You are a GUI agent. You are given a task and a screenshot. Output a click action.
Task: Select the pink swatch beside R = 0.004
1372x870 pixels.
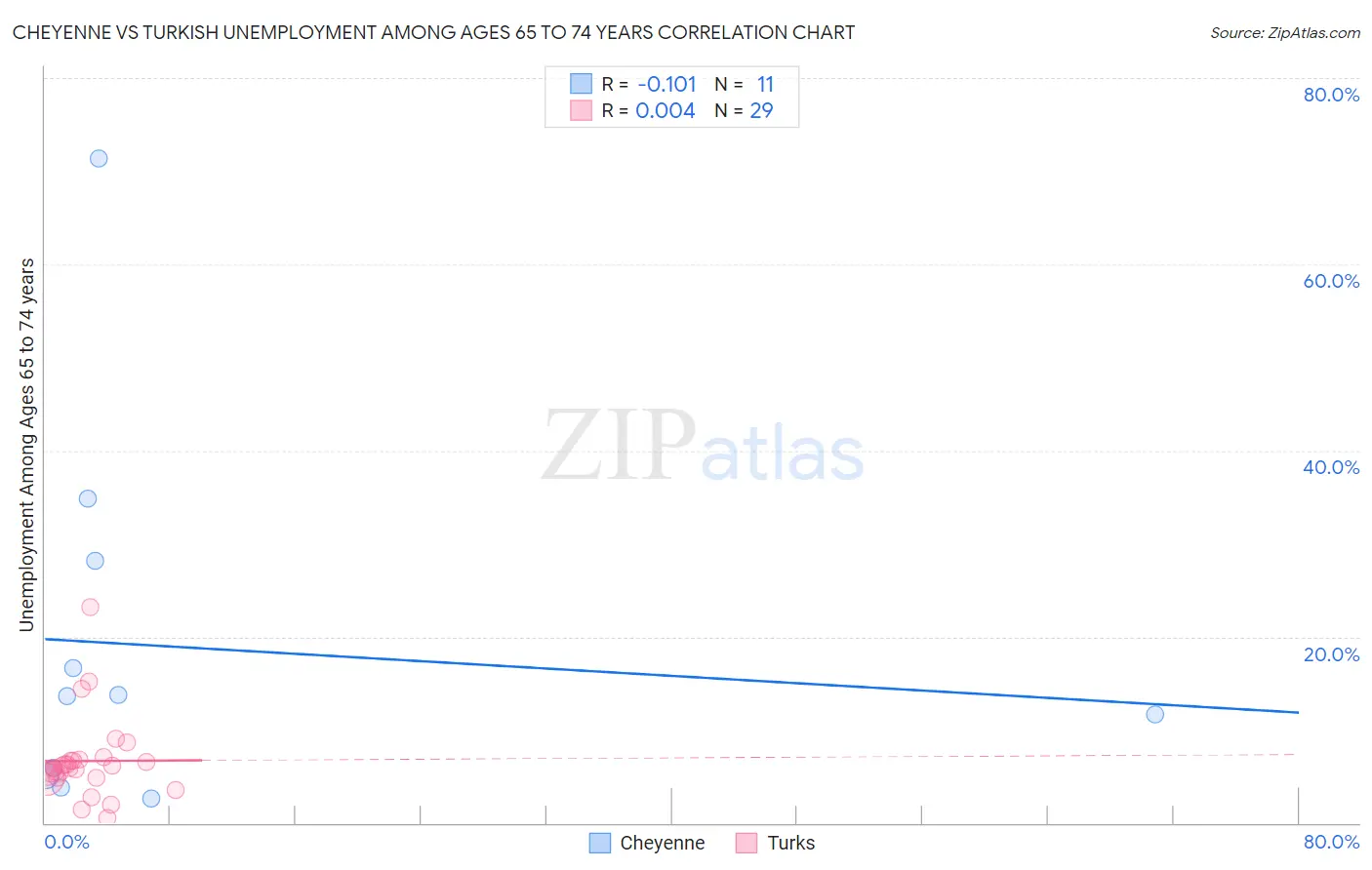(581, 110)
